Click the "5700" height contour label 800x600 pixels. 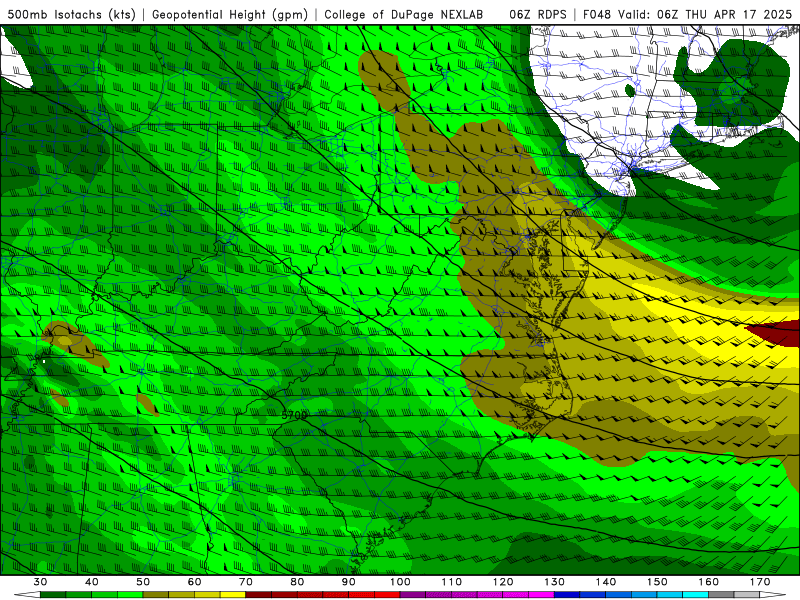[x=294, y=415]
